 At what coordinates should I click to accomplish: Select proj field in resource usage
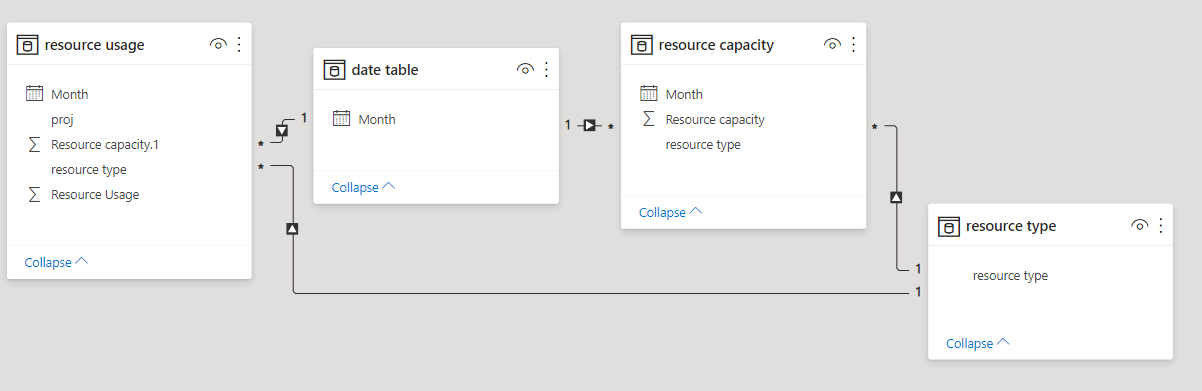(62, 119)
